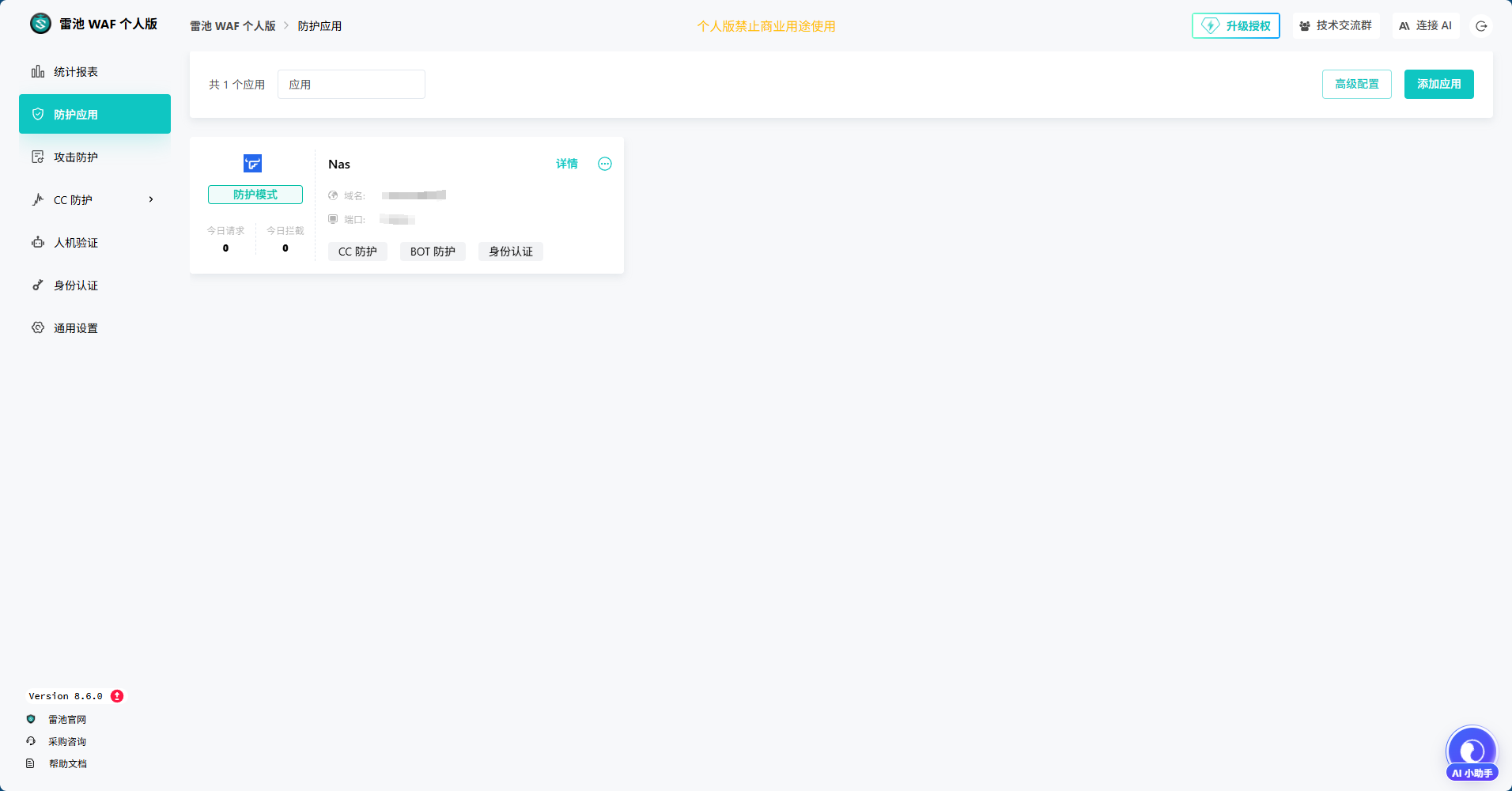Viewport: 1512px width, 791px height.
Task: Click the SafeLine WAF logo icon
Action: (40, 24)
